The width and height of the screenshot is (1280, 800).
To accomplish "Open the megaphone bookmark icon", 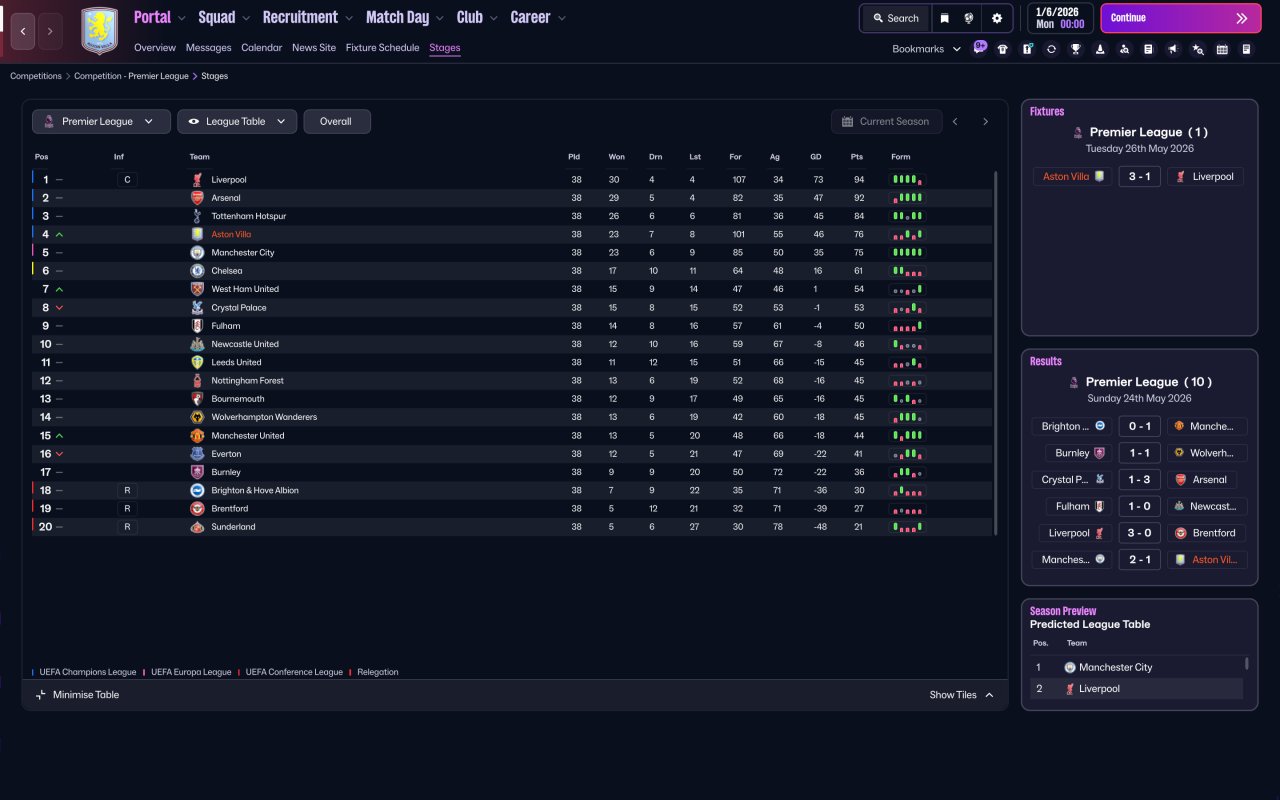I will coord(1173,49).
